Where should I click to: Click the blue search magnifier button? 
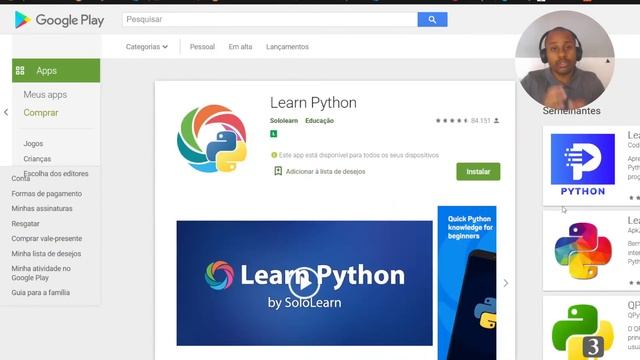[x=432, y=20]
